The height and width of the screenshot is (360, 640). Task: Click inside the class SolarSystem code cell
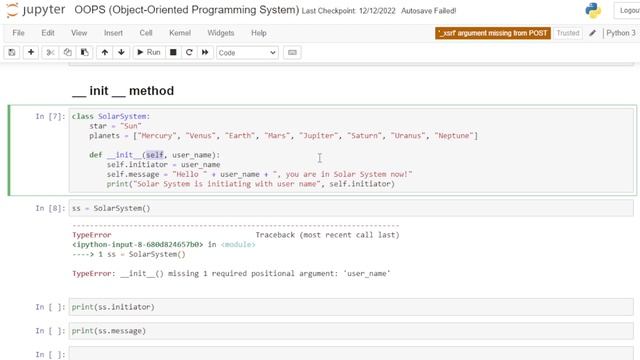(x=351, y=150)
